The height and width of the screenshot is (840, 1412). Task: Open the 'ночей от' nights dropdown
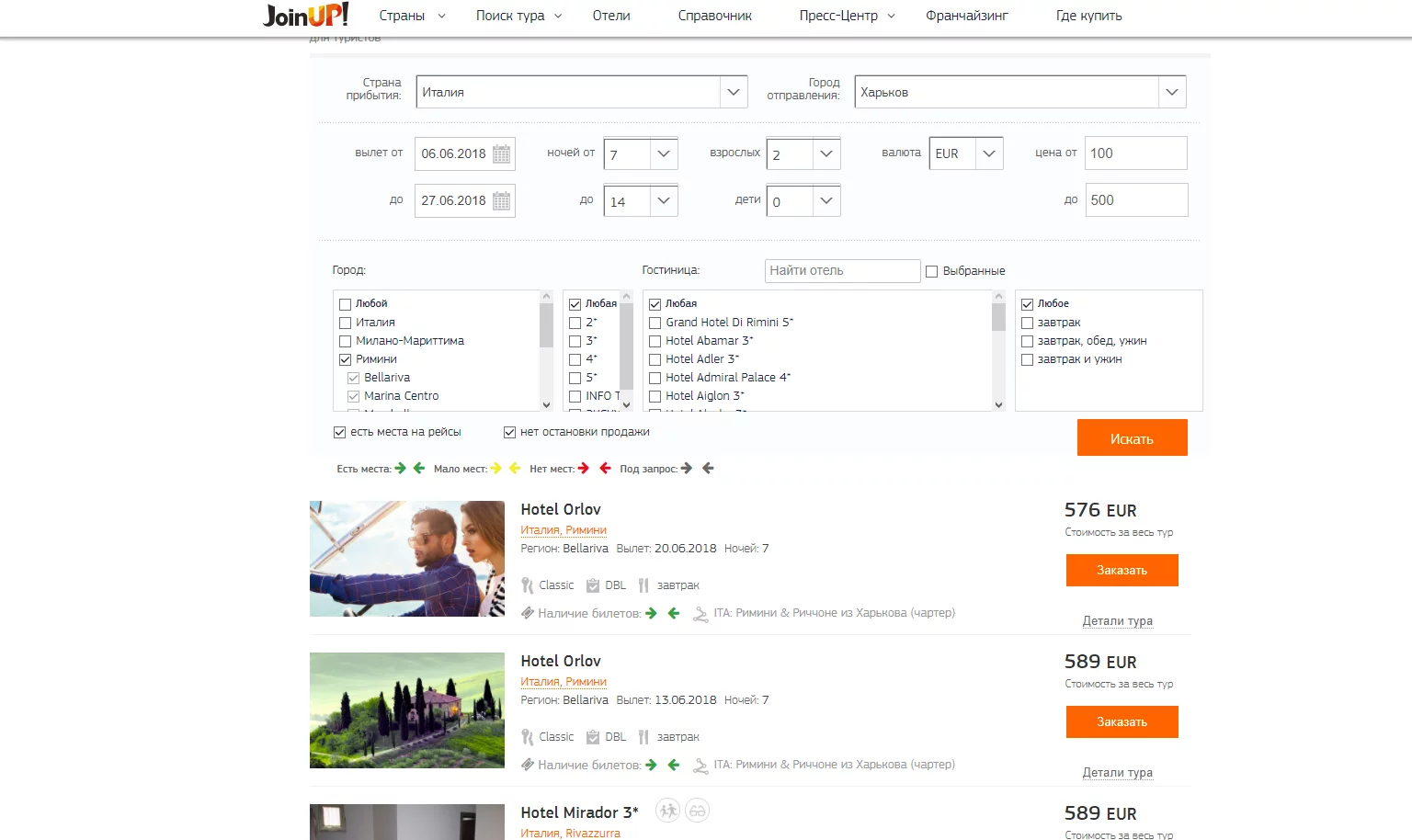[641, 153]
